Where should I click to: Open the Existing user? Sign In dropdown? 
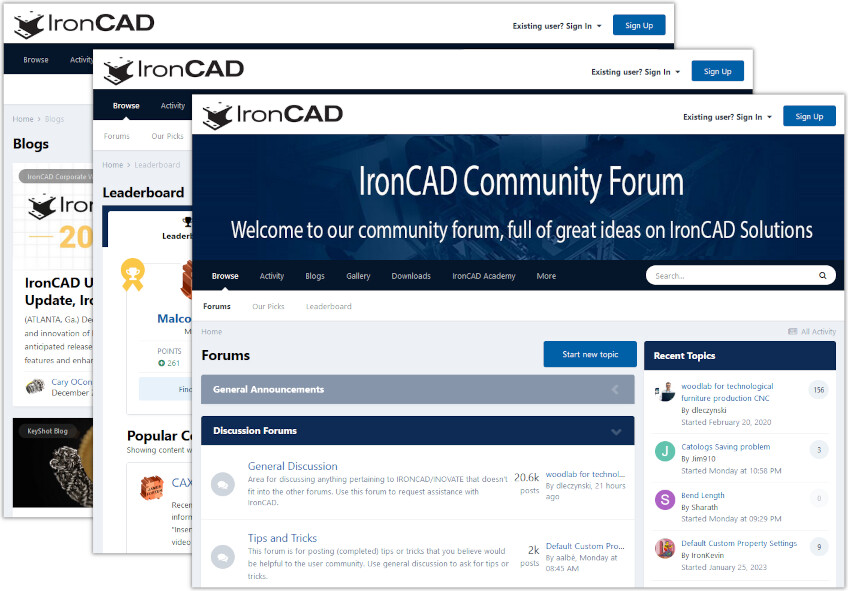[x=727, y=116]
